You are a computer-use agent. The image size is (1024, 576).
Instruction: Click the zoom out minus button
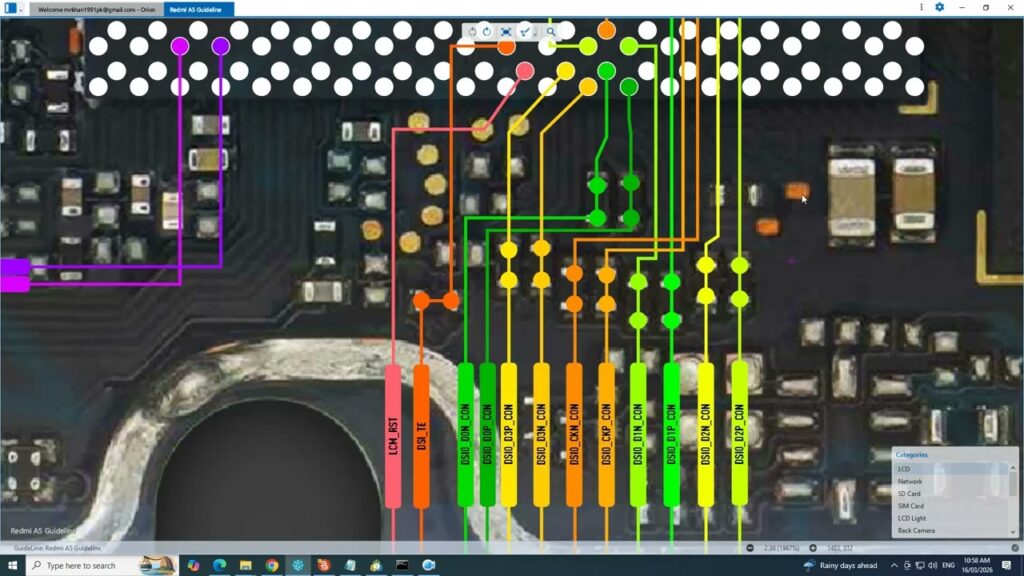750,548
